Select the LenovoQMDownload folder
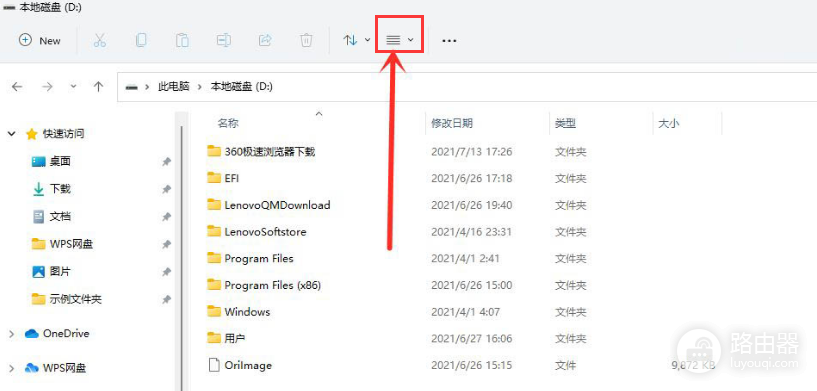Viewport: 817px width, 391px height. (x=277, y=205)
